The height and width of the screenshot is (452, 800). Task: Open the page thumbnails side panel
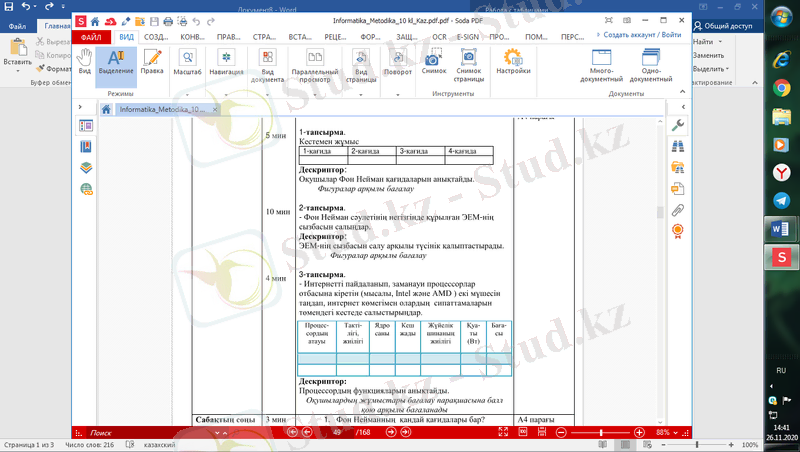[86, 127]
